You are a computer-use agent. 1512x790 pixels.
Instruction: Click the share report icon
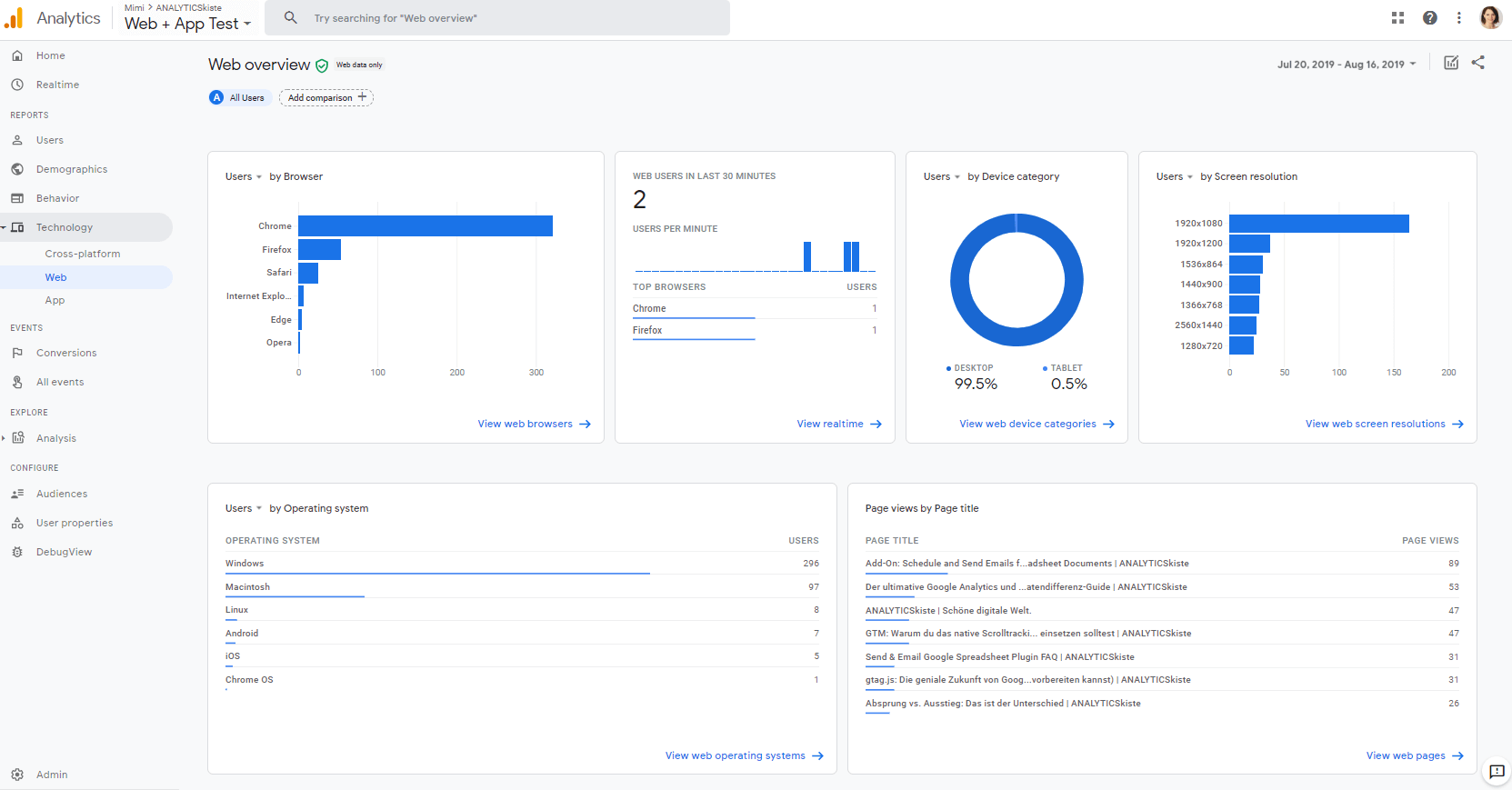1478,63
